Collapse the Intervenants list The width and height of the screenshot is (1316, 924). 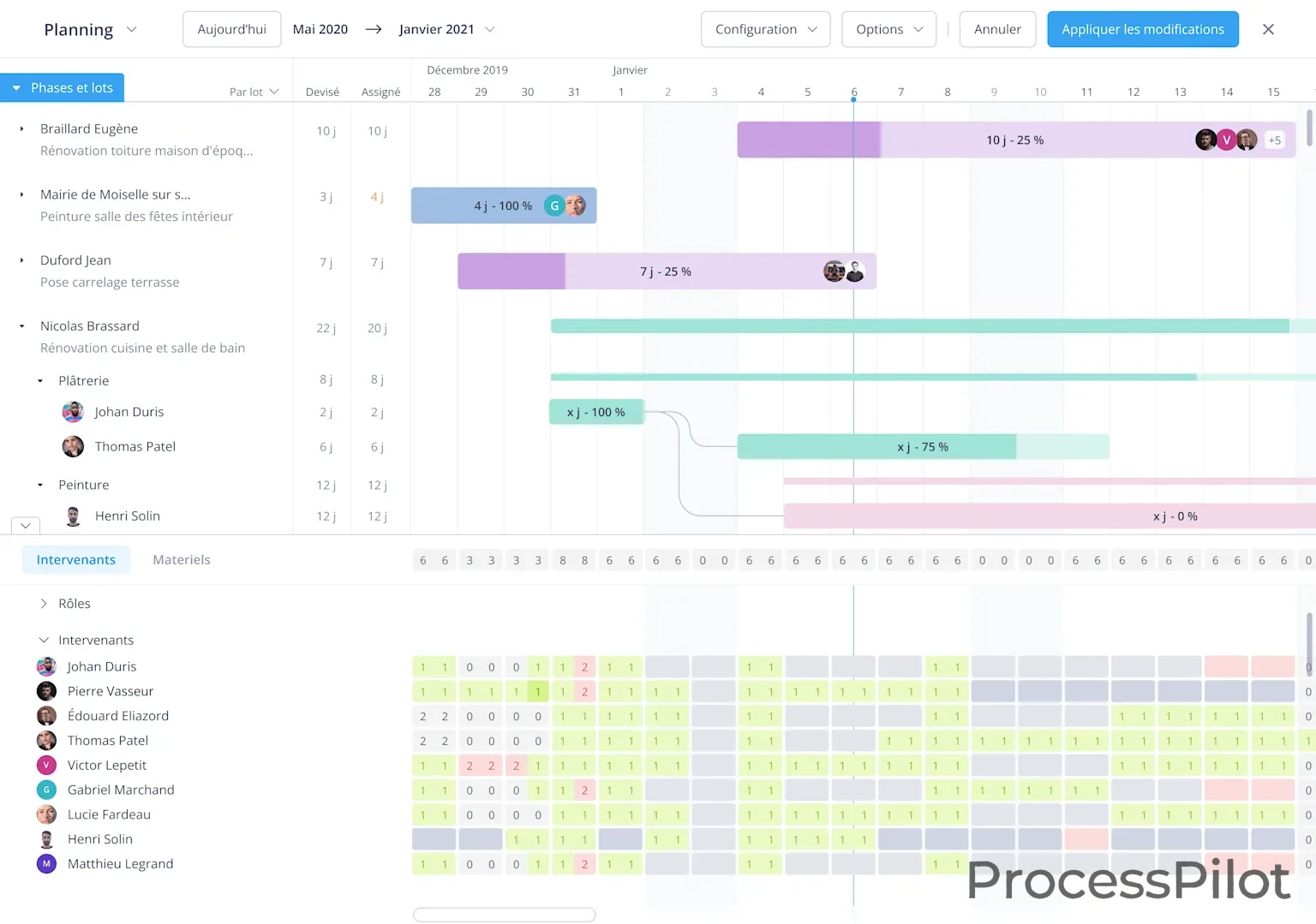click(44, 641)
